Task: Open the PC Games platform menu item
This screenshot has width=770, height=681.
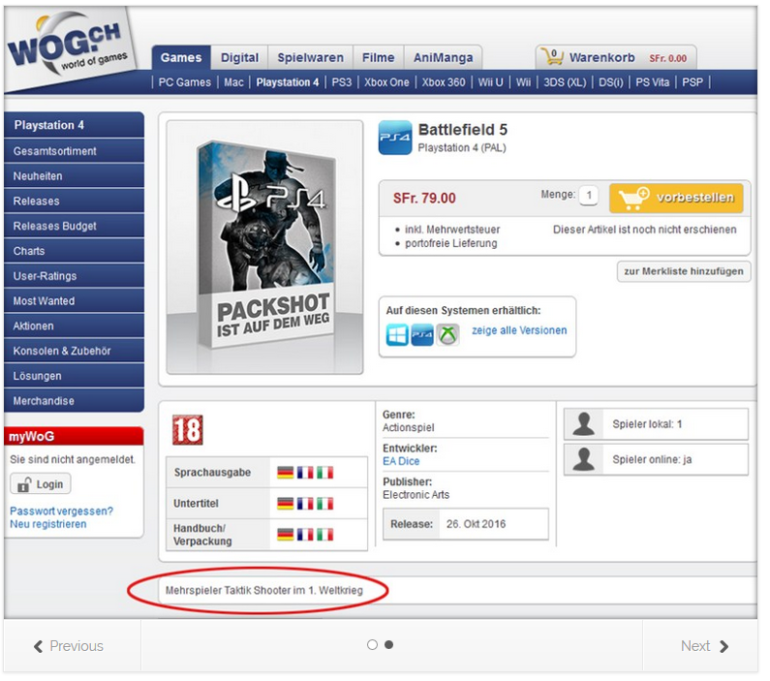Action: [x=185, y=82]
